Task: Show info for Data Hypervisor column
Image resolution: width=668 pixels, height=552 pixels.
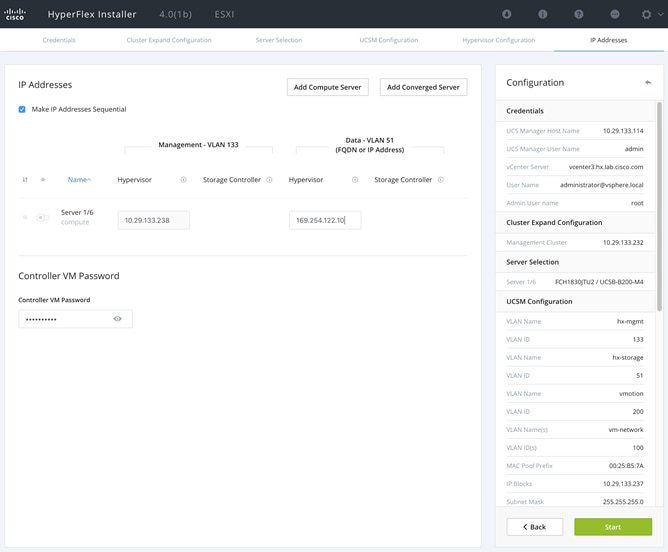Action: pyautogui.click(x=355, y=180)
